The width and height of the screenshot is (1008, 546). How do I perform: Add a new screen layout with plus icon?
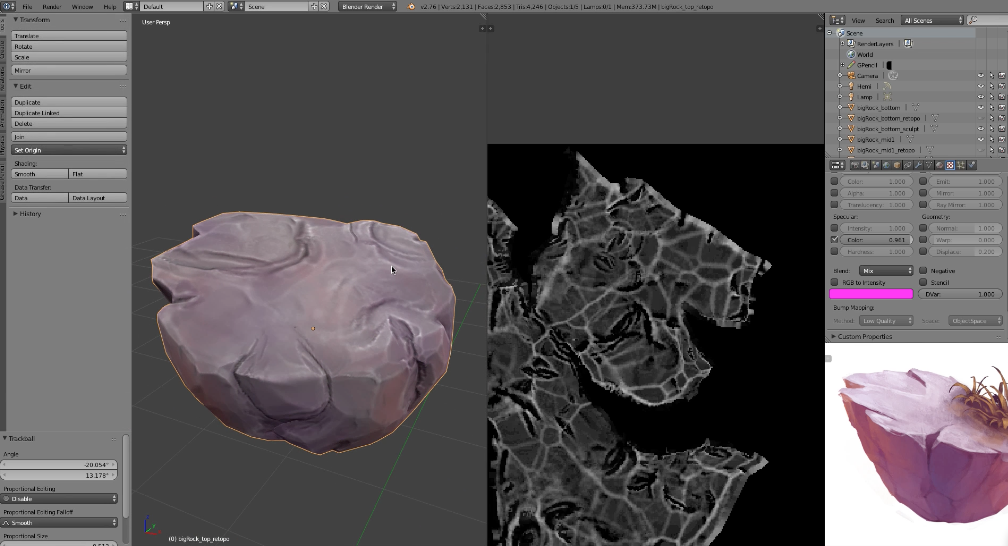[209, 6]
